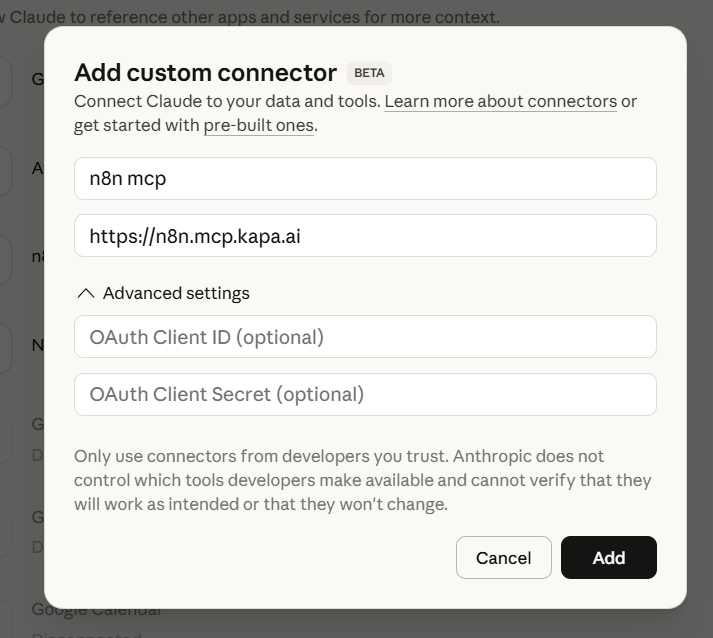
Task: Open the Learn more about connectors link
Action: coord(500,101)
